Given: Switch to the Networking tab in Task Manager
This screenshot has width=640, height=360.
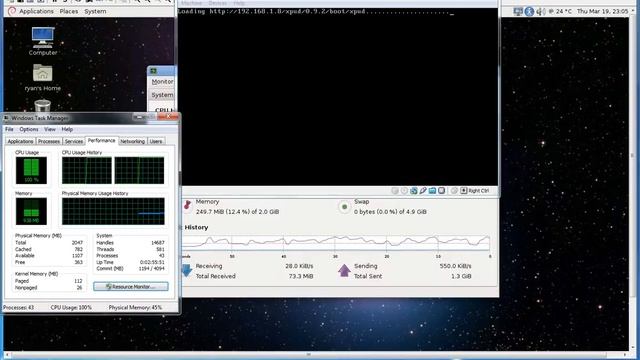Looking at the screenshot, I should click(132, 141).
